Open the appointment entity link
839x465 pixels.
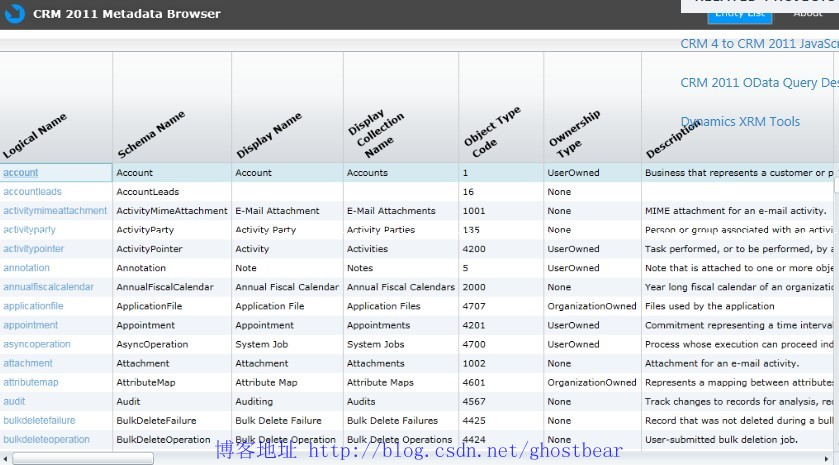[30, 325]
